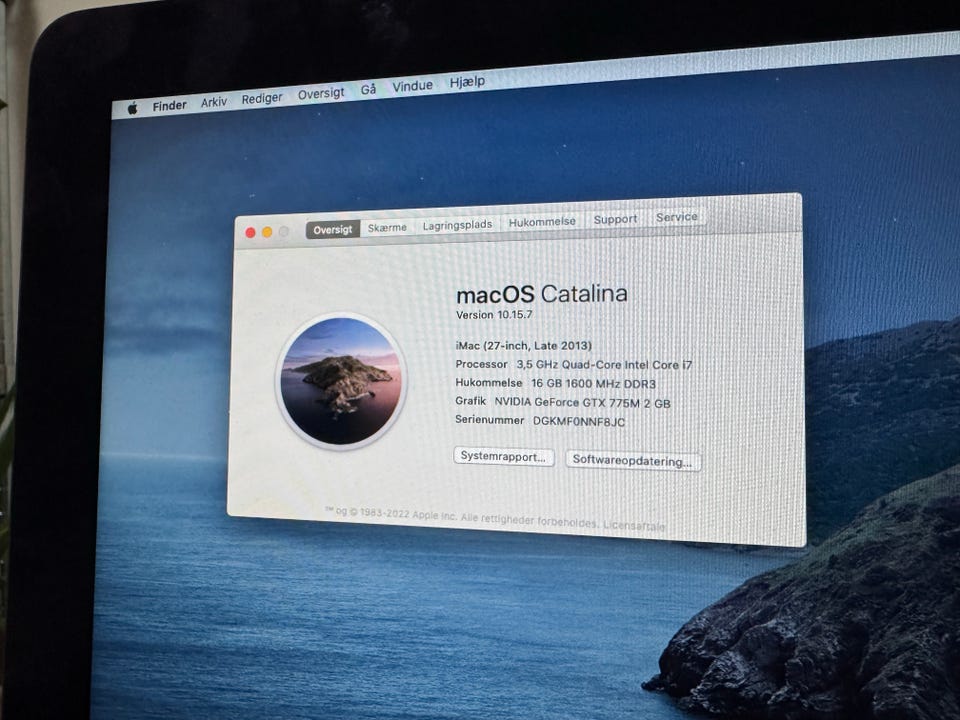Click the serial number DGKMF0NNF8JC

click(579, 422)
